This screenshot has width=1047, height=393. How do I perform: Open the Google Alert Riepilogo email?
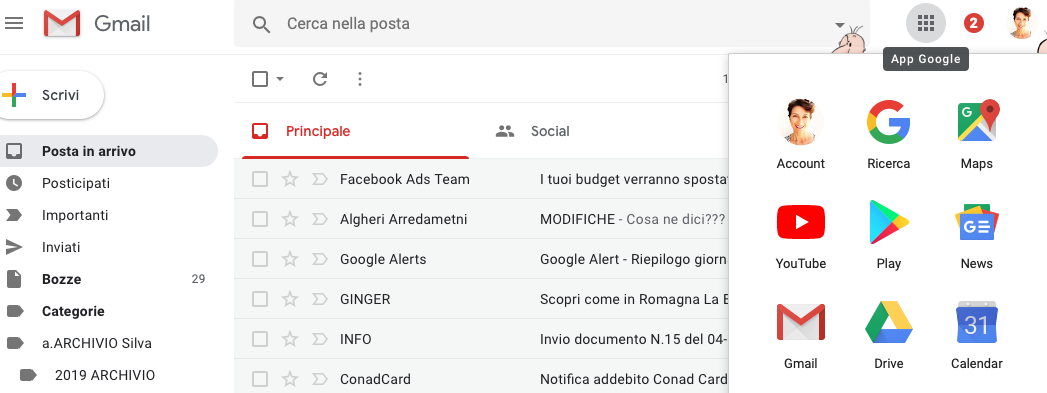point(481,259)
